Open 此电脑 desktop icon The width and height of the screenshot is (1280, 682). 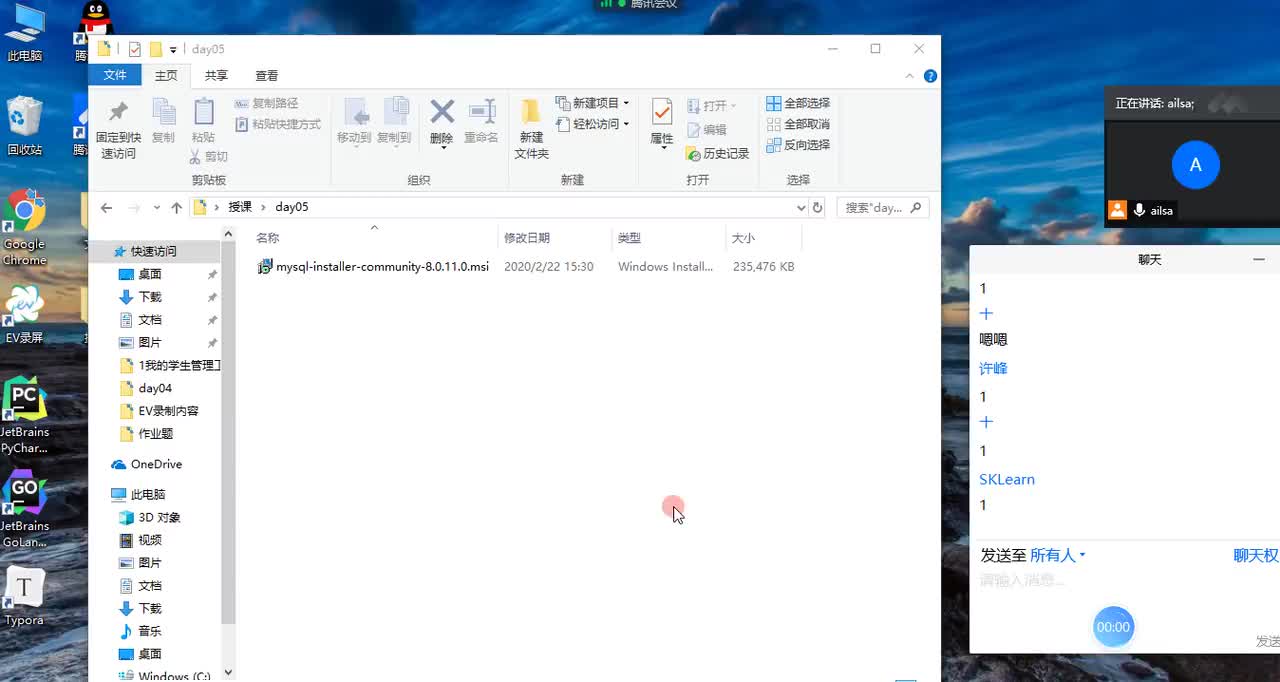tap(24, 34)
